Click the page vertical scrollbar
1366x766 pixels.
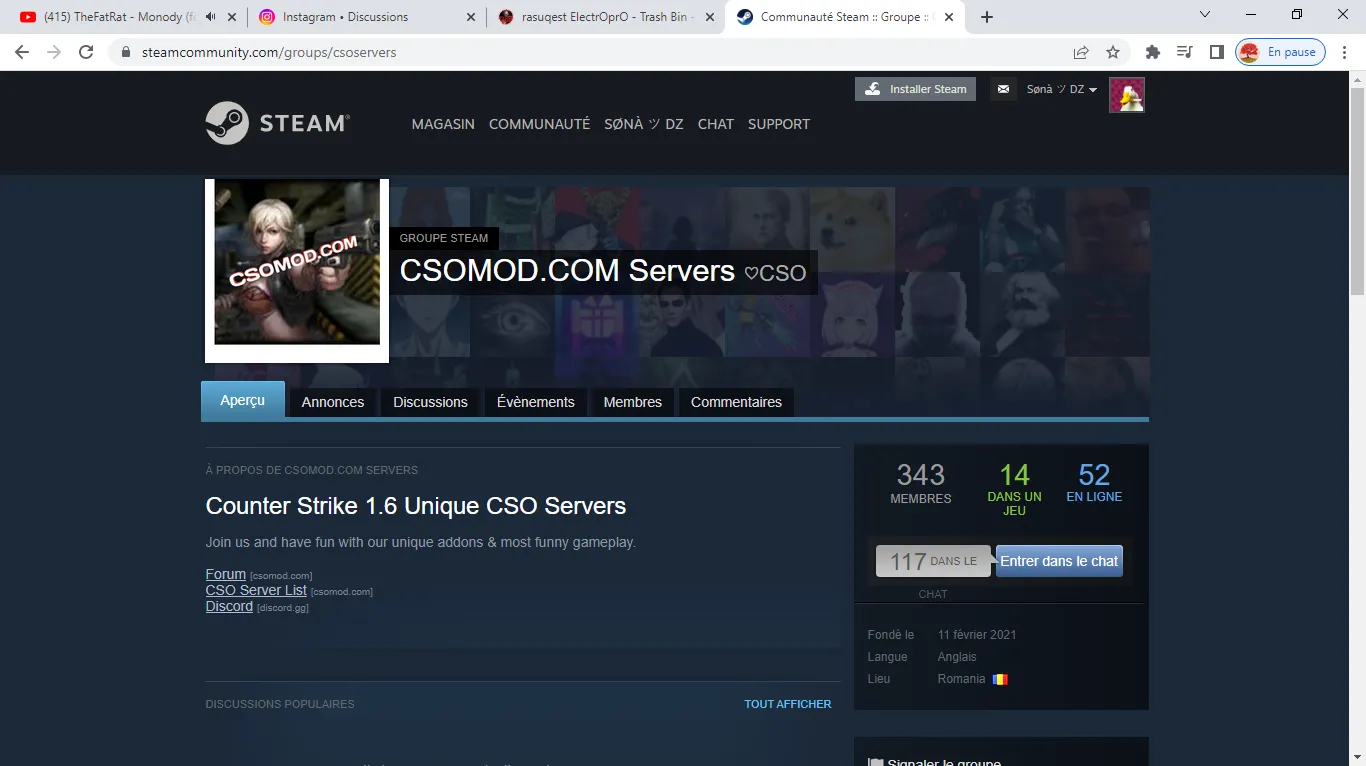[x=1357, y=192]
